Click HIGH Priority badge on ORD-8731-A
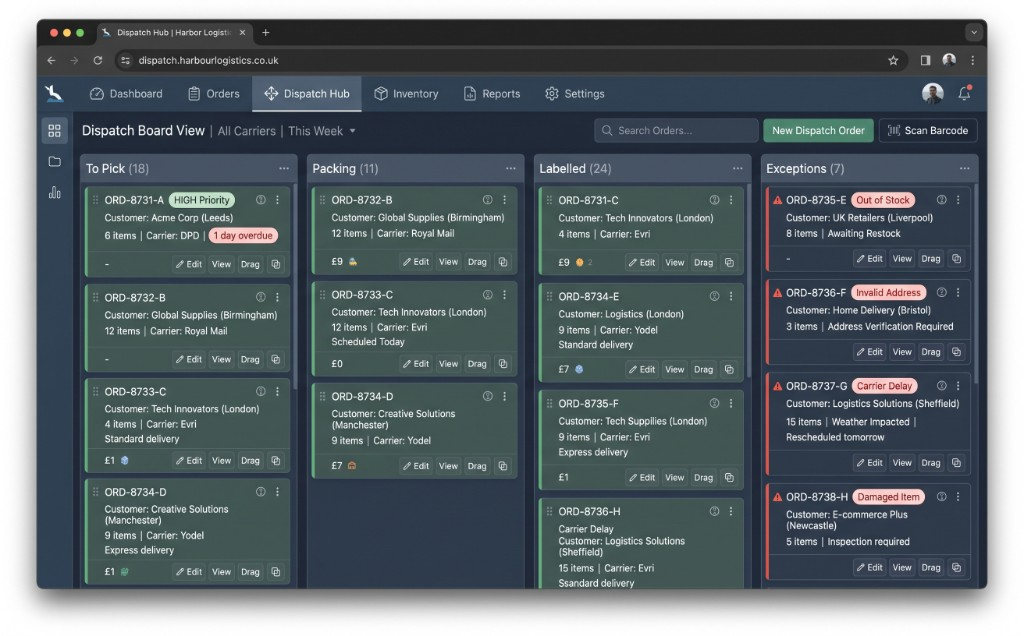 [202, 200]
